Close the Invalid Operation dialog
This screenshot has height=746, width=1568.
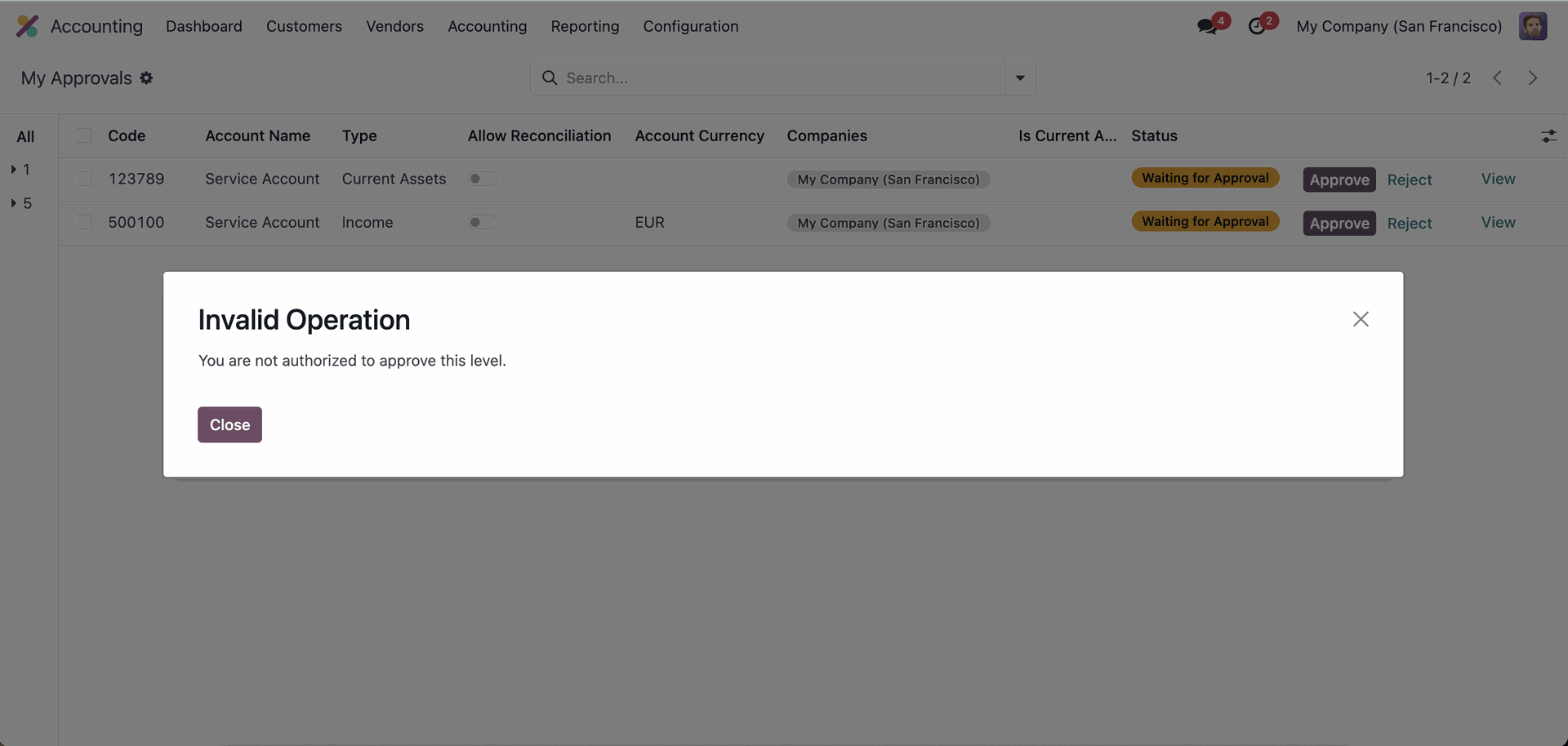229,424
